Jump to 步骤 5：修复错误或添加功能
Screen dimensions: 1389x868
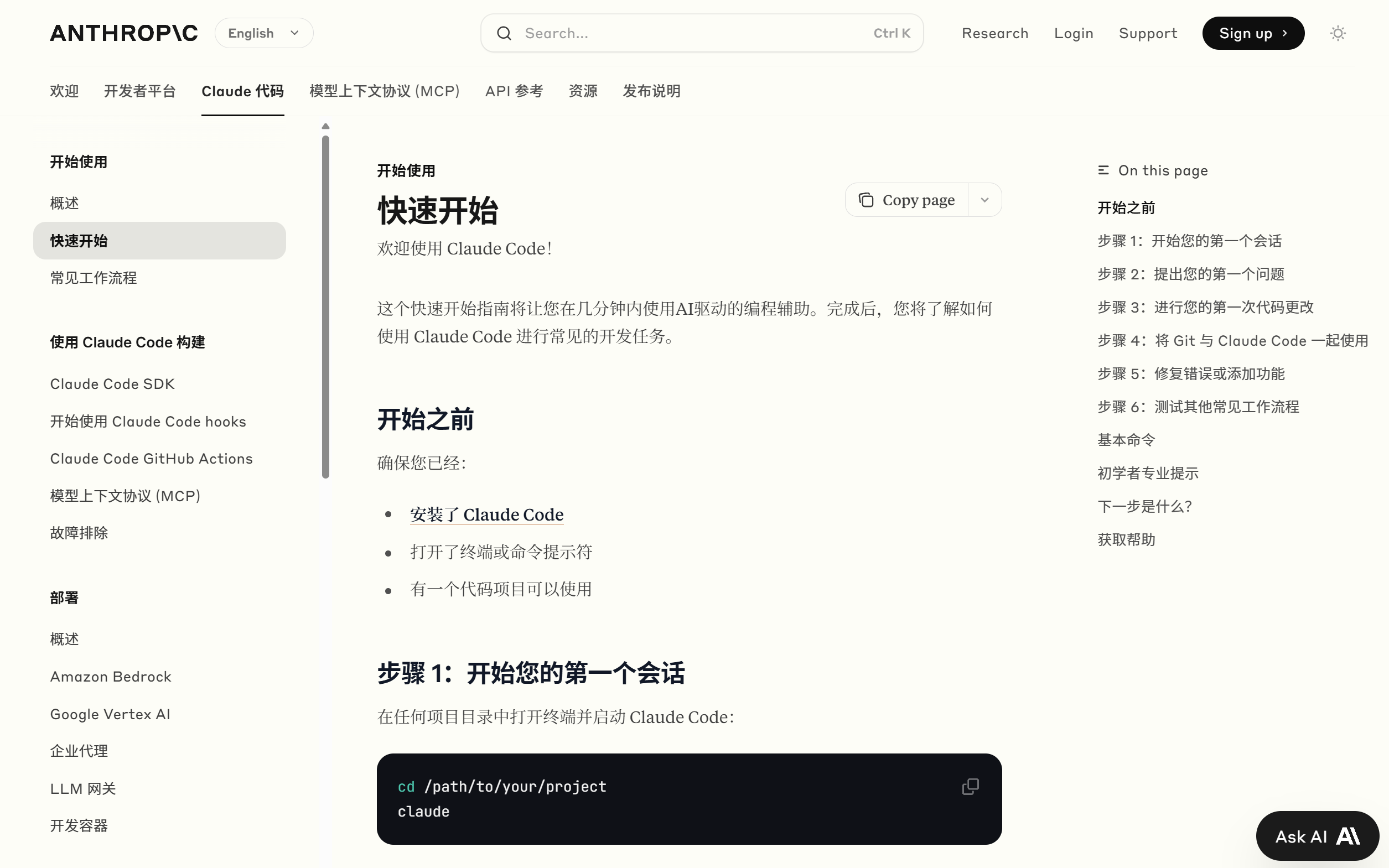pos(1190,374)
